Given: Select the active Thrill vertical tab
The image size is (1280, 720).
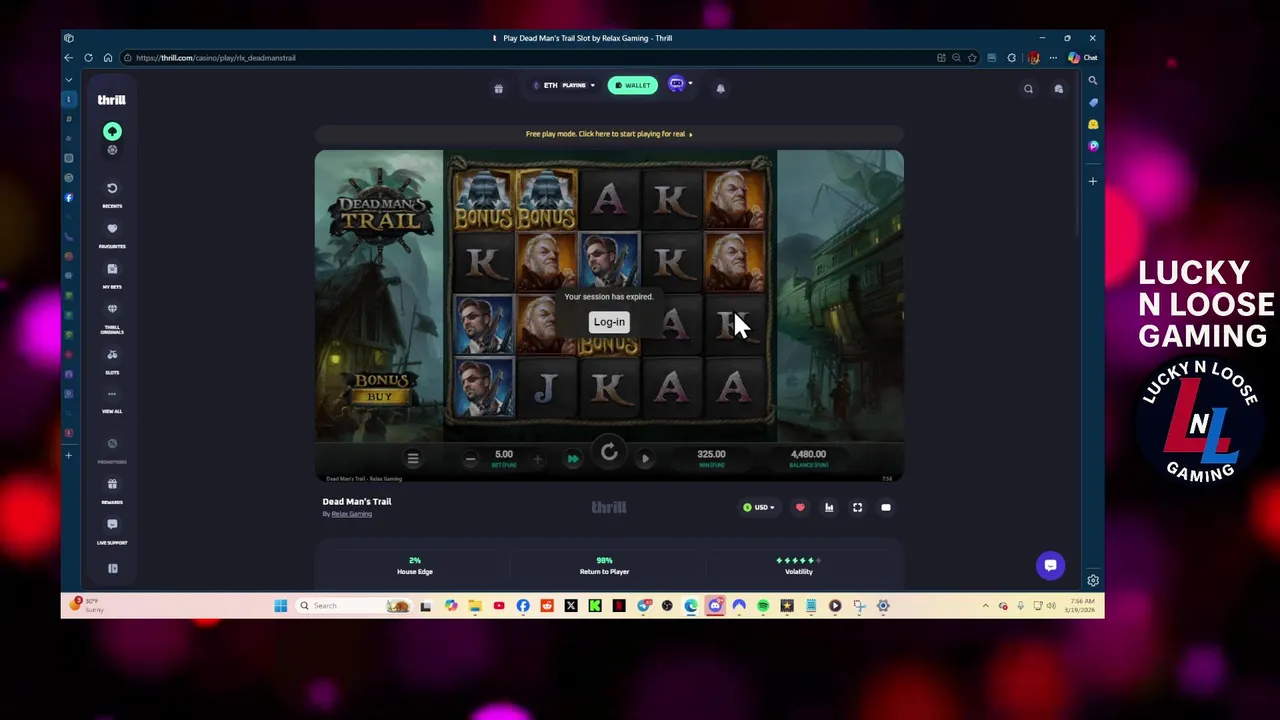Looking at the screenshot, I should (69, 100).
